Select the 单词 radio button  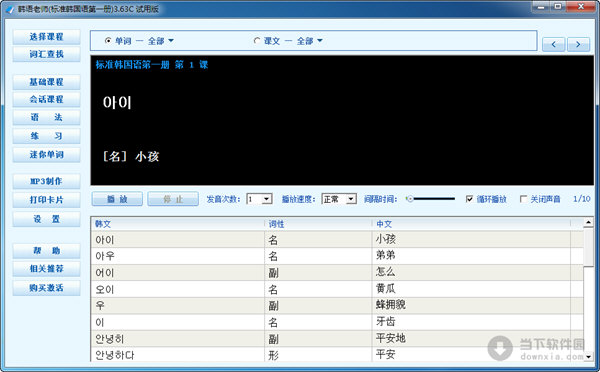click(x=108, y=41)
